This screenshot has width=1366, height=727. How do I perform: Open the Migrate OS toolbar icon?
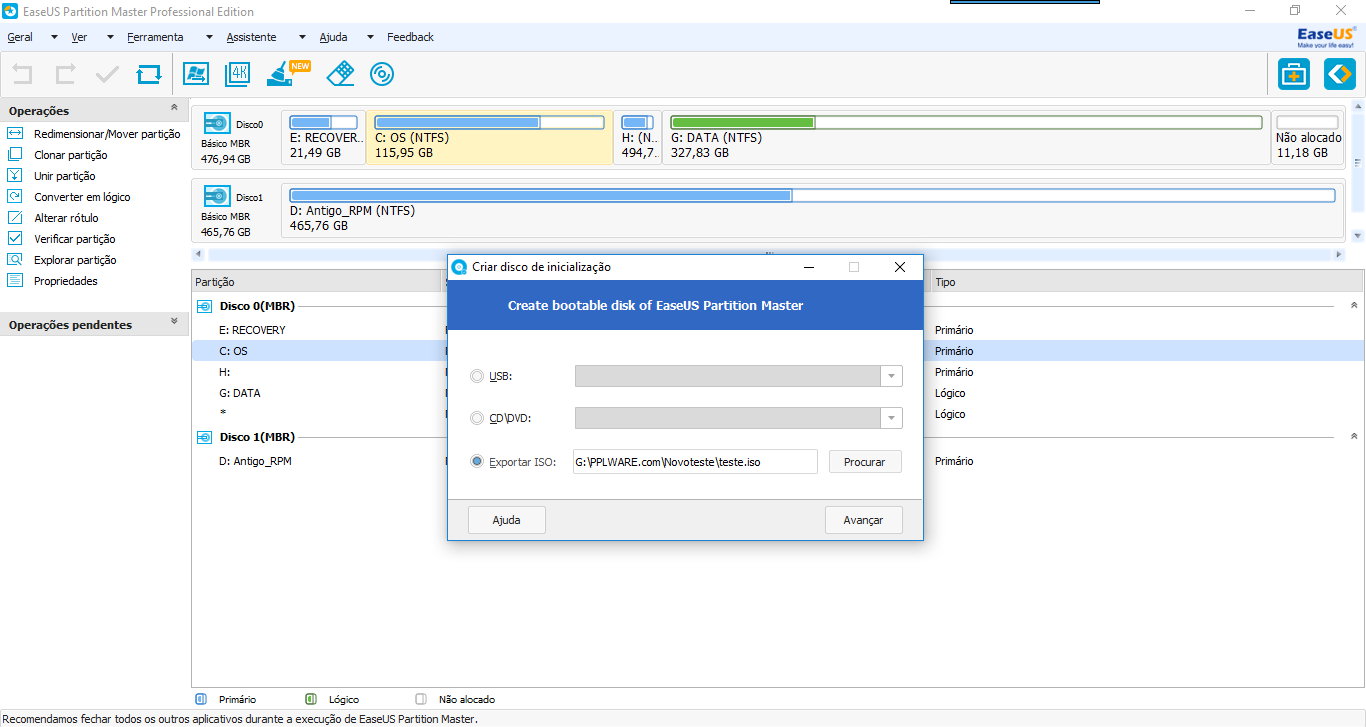[x=196, y=74]
